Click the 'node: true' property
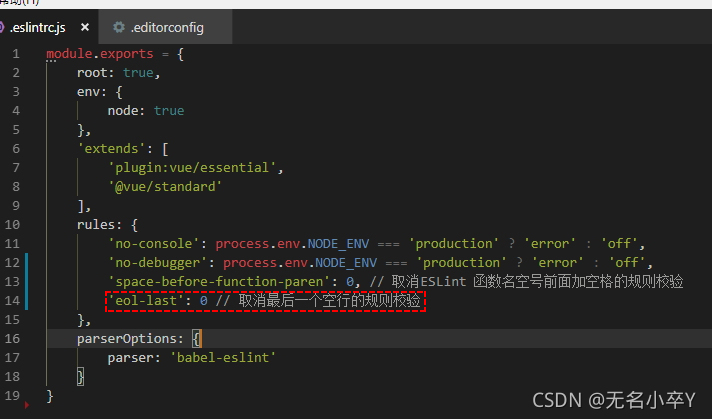 pos(145,111)
